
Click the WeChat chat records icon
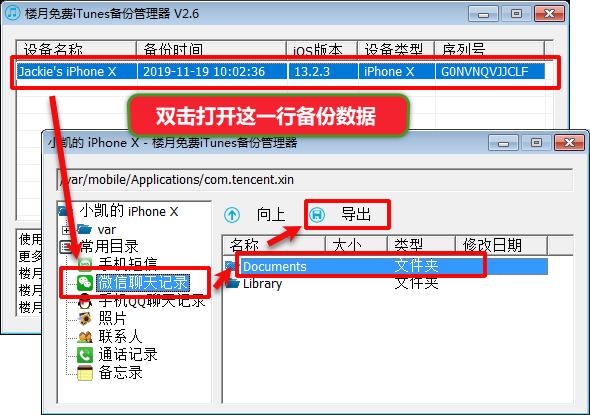point(85,282)
